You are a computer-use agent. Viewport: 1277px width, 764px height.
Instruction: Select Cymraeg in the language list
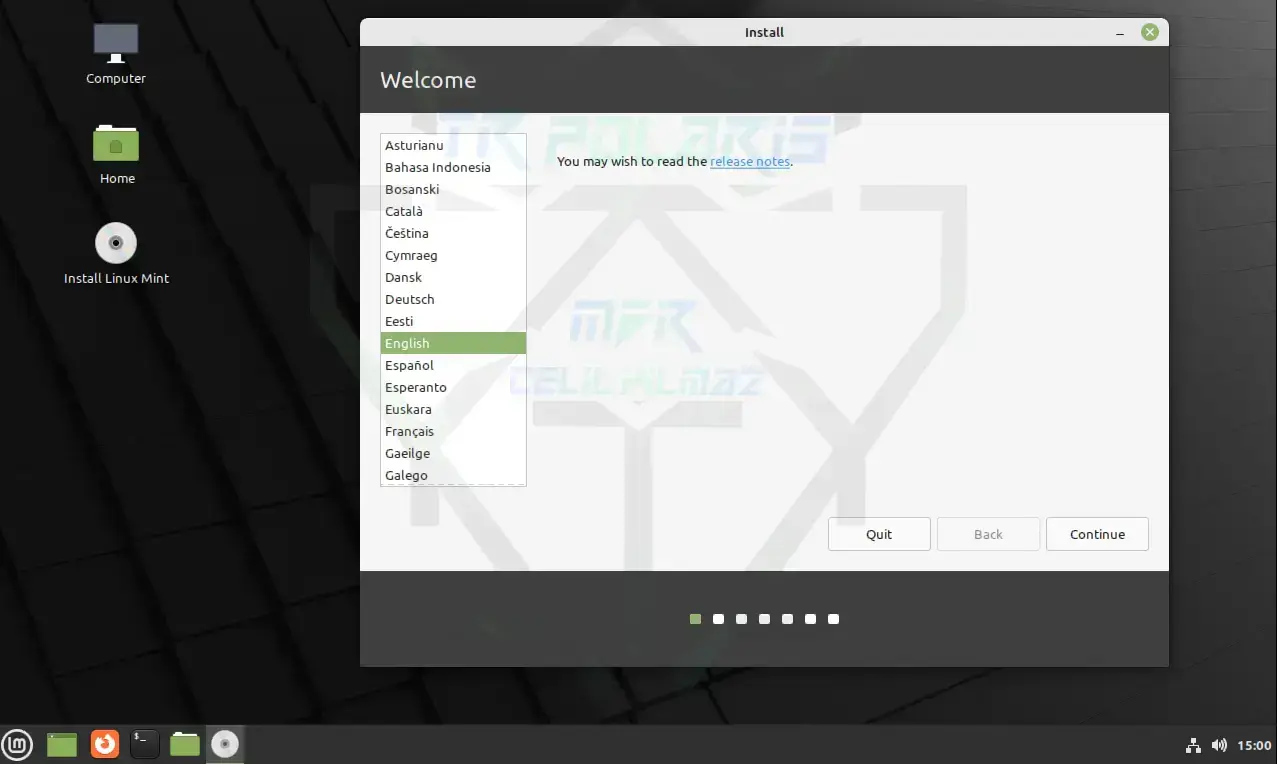click(x=454, y=255)
